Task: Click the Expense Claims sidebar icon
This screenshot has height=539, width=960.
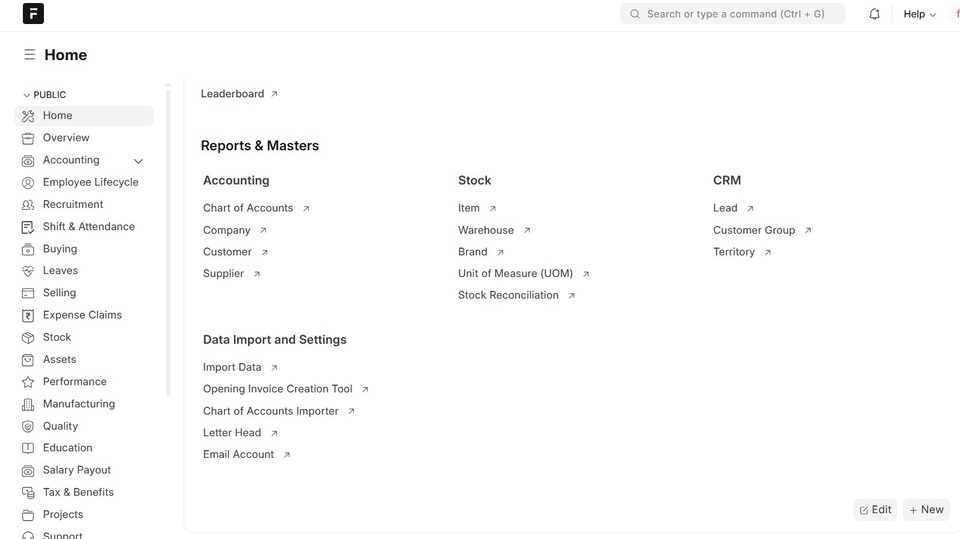Action: [x=28, y=315]
